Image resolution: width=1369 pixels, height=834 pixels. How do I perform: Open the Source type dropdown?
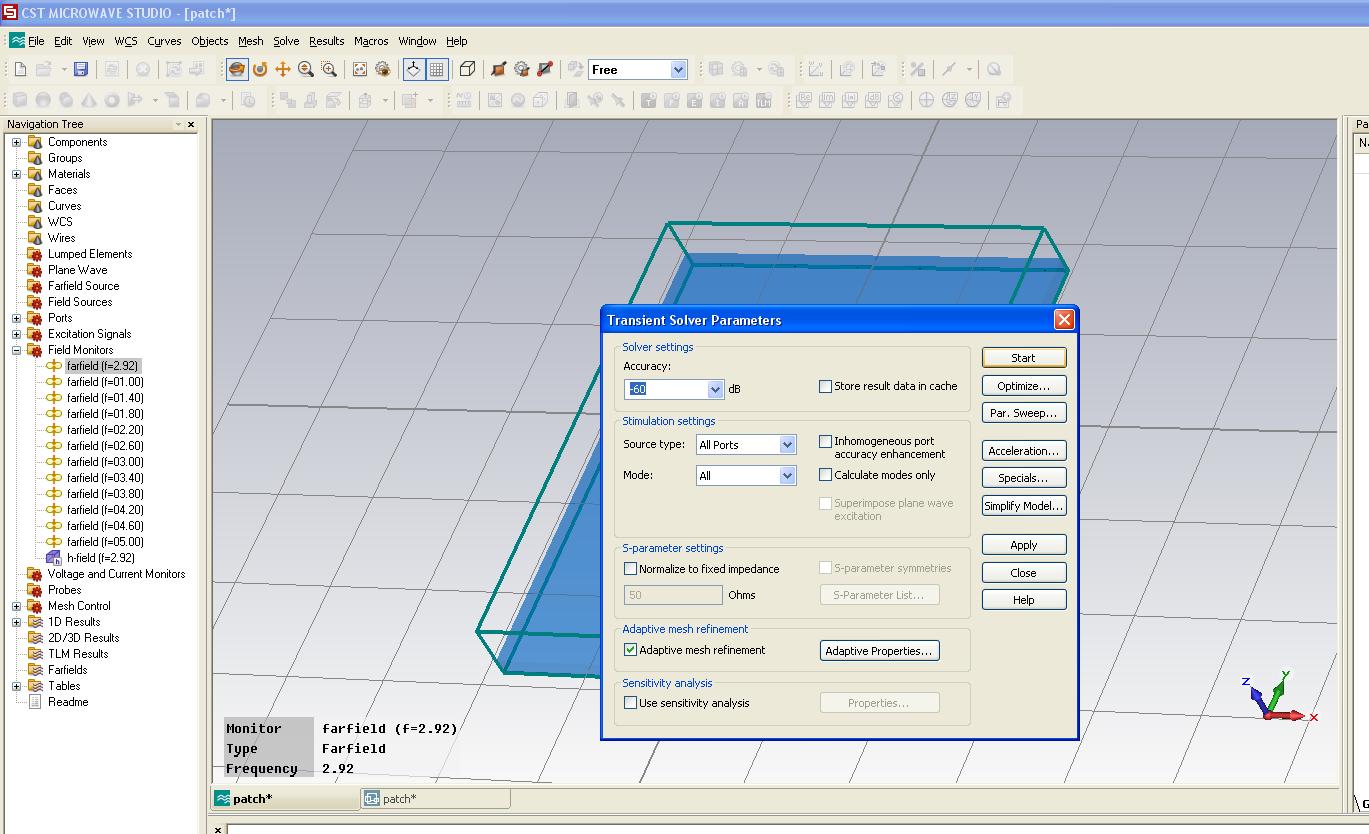point(787,445)
